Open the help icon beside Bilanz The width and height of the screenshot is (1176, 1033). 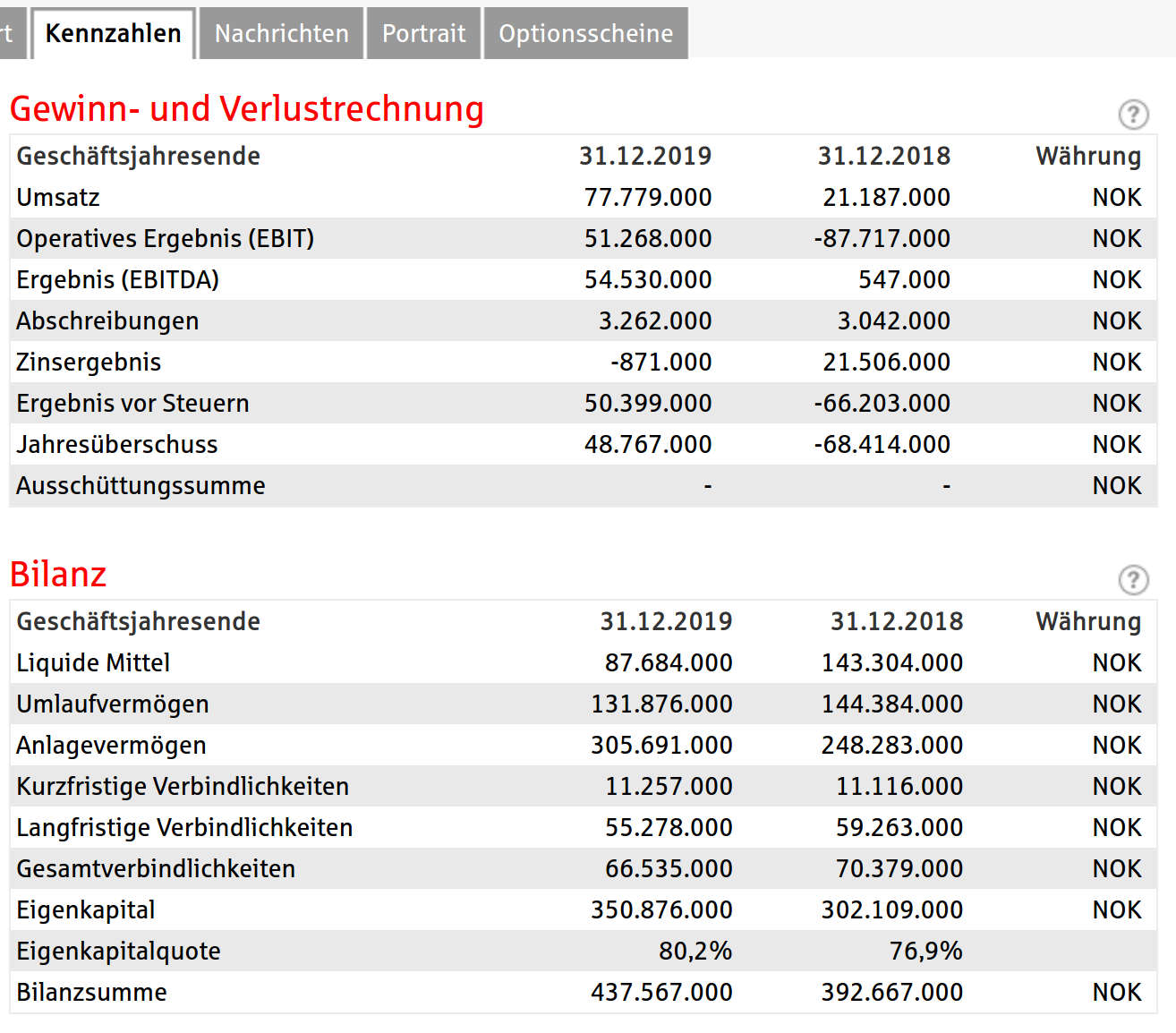tap(1134, 580)
